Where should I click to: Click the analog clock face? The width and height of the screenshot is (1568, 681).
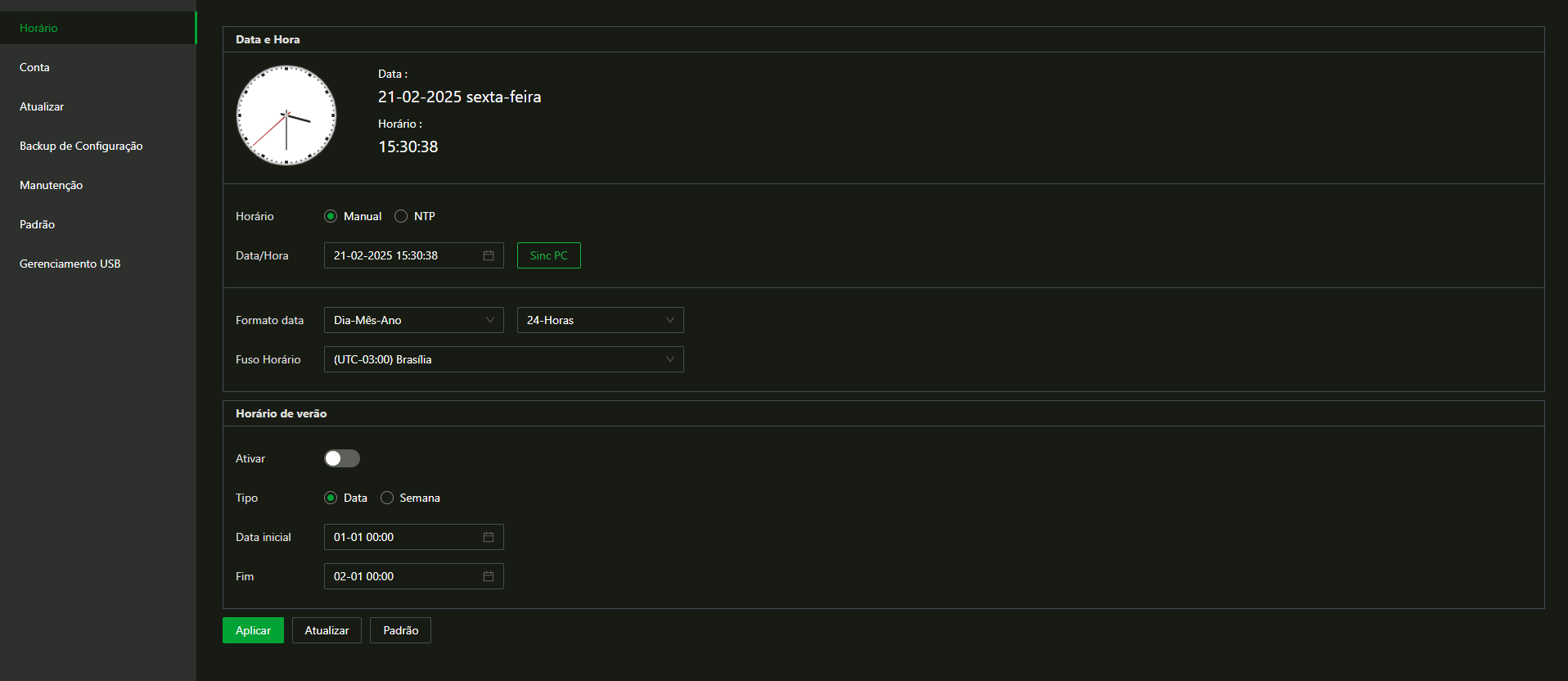tap(286, 115)
